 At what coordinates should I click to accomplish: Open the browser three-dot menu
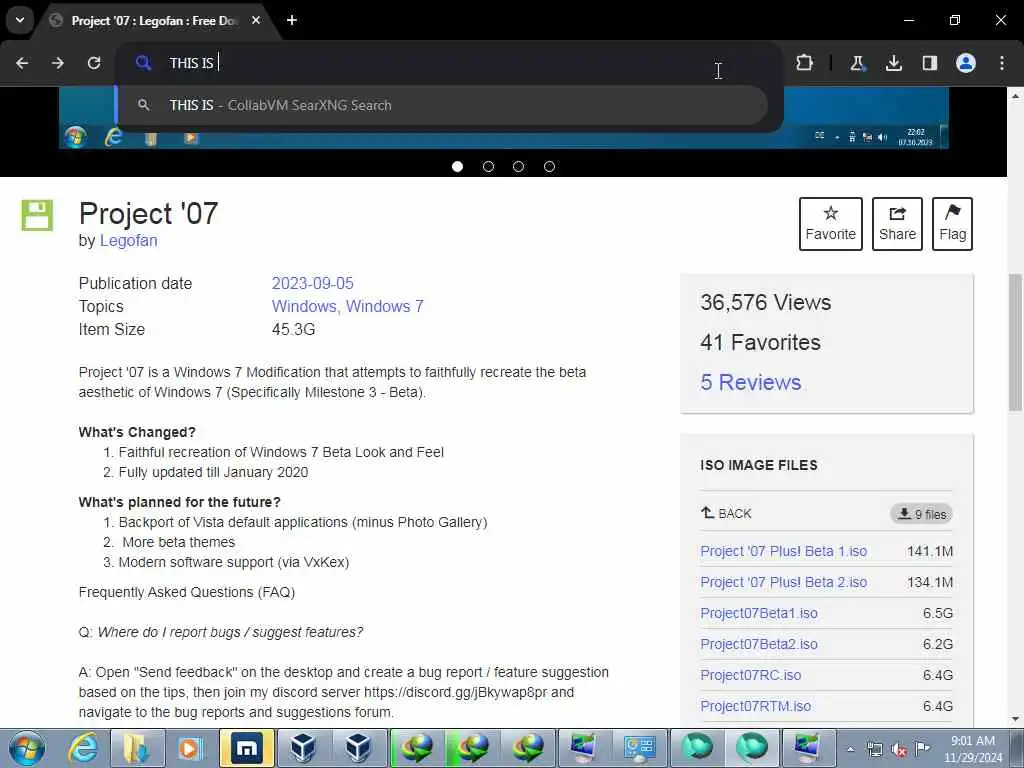[x=1002, y=63]
